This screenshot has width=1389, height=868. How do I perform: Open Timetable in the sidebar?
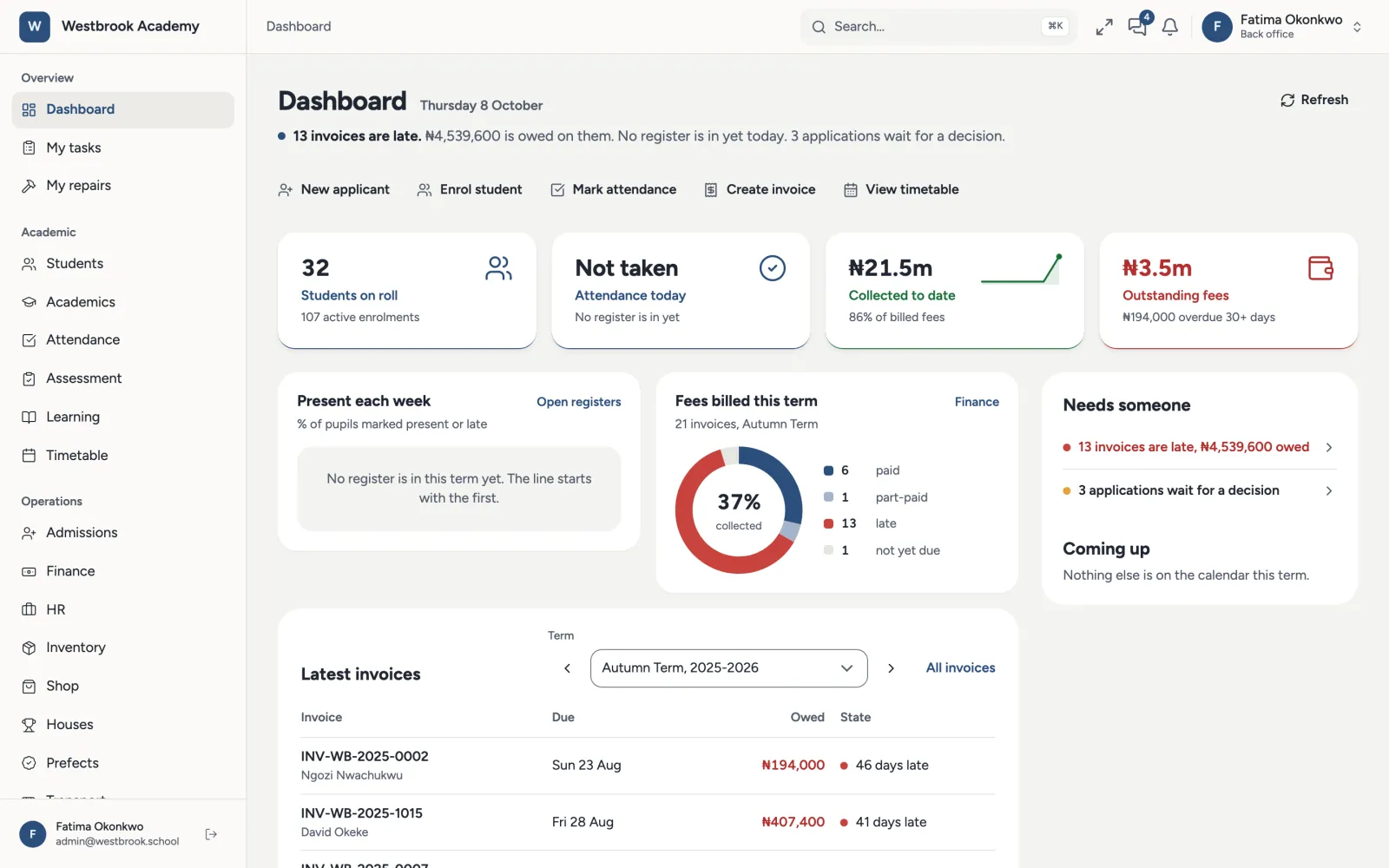[123, 456]
